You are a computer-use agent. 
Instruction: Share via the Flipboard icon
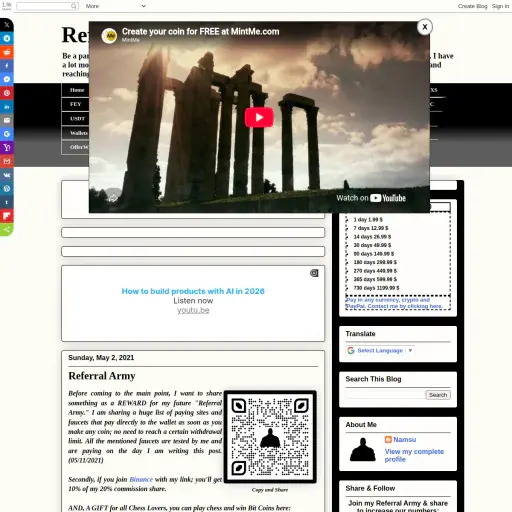coord(7,216)
